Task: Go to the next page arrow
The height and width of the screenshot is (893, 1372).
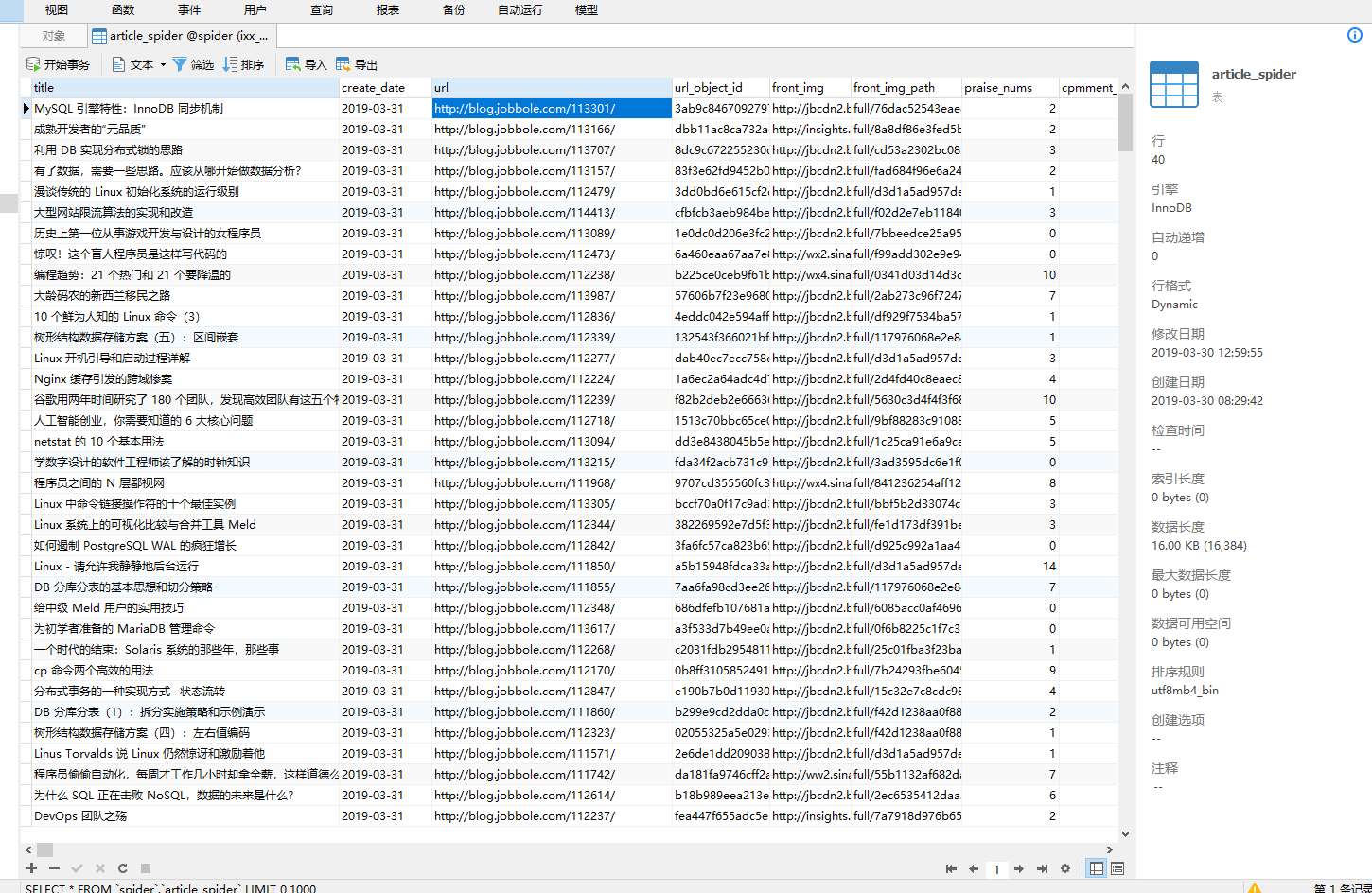Action: pyautogui.click(x=1019, y=868)
